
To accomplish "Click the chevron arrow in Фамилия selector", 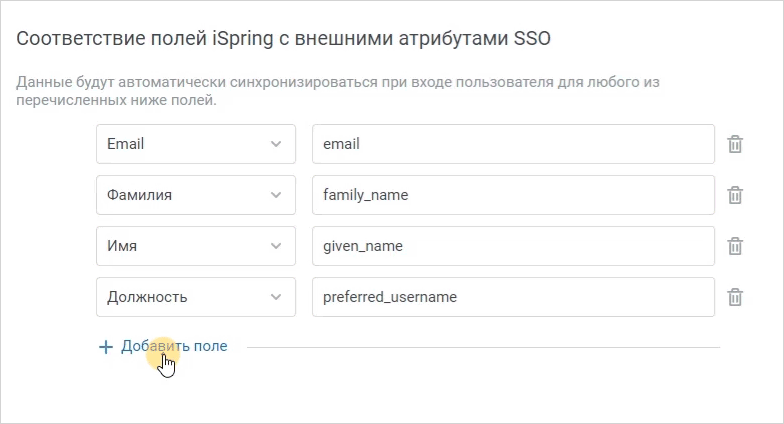I will 276,195.
